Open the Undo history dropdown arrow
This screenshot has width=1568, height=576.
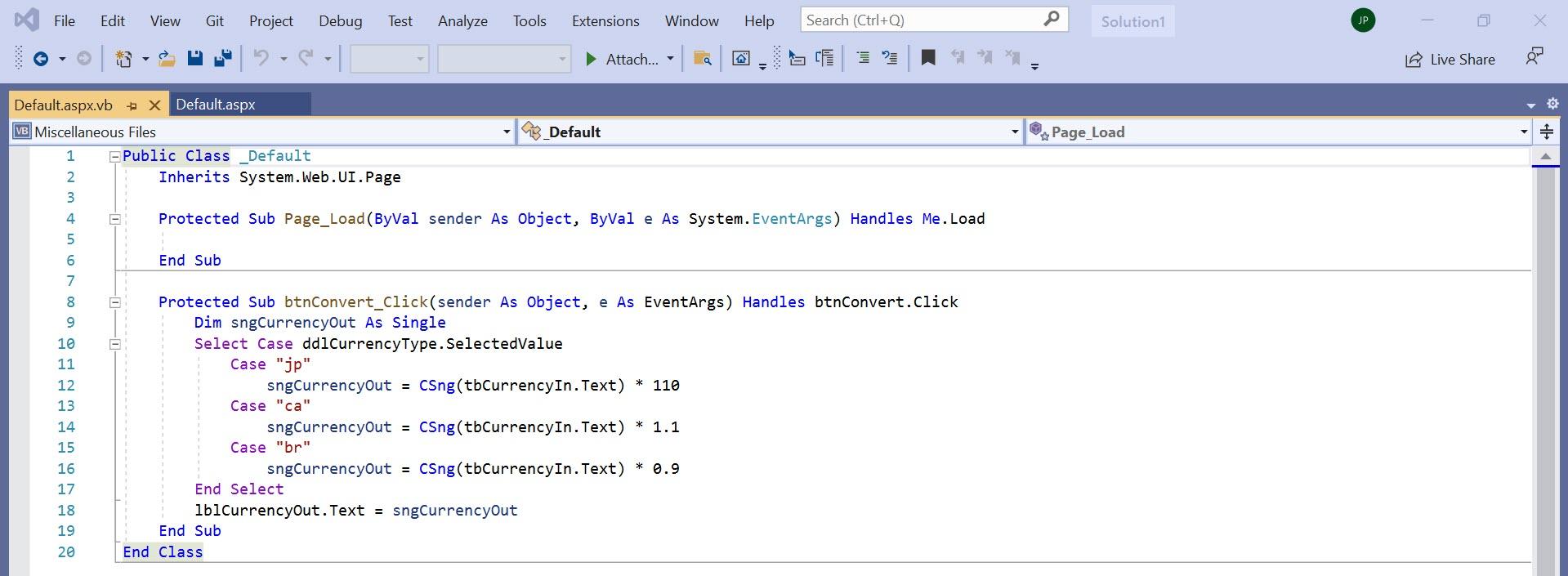[x=284, y=60]
